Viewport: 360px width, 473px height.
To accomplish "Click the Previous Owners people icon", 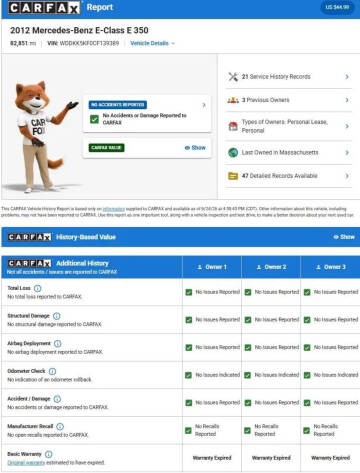I will point(233,100).
